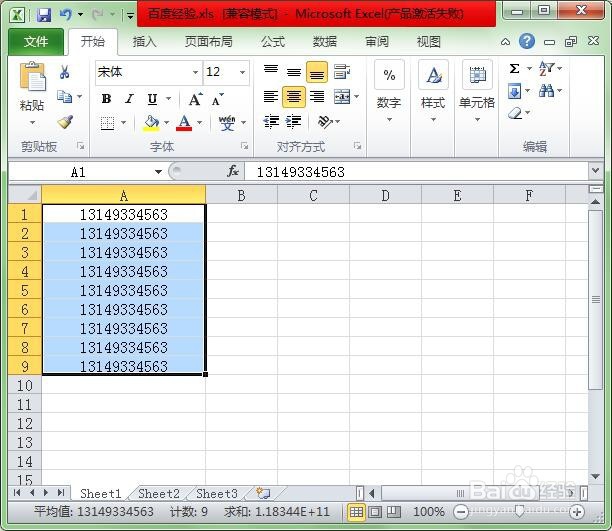The width and height of the screenshot is (612, 531).
Task: Increase indent in alignment group
Action: (x=294, y=122)
